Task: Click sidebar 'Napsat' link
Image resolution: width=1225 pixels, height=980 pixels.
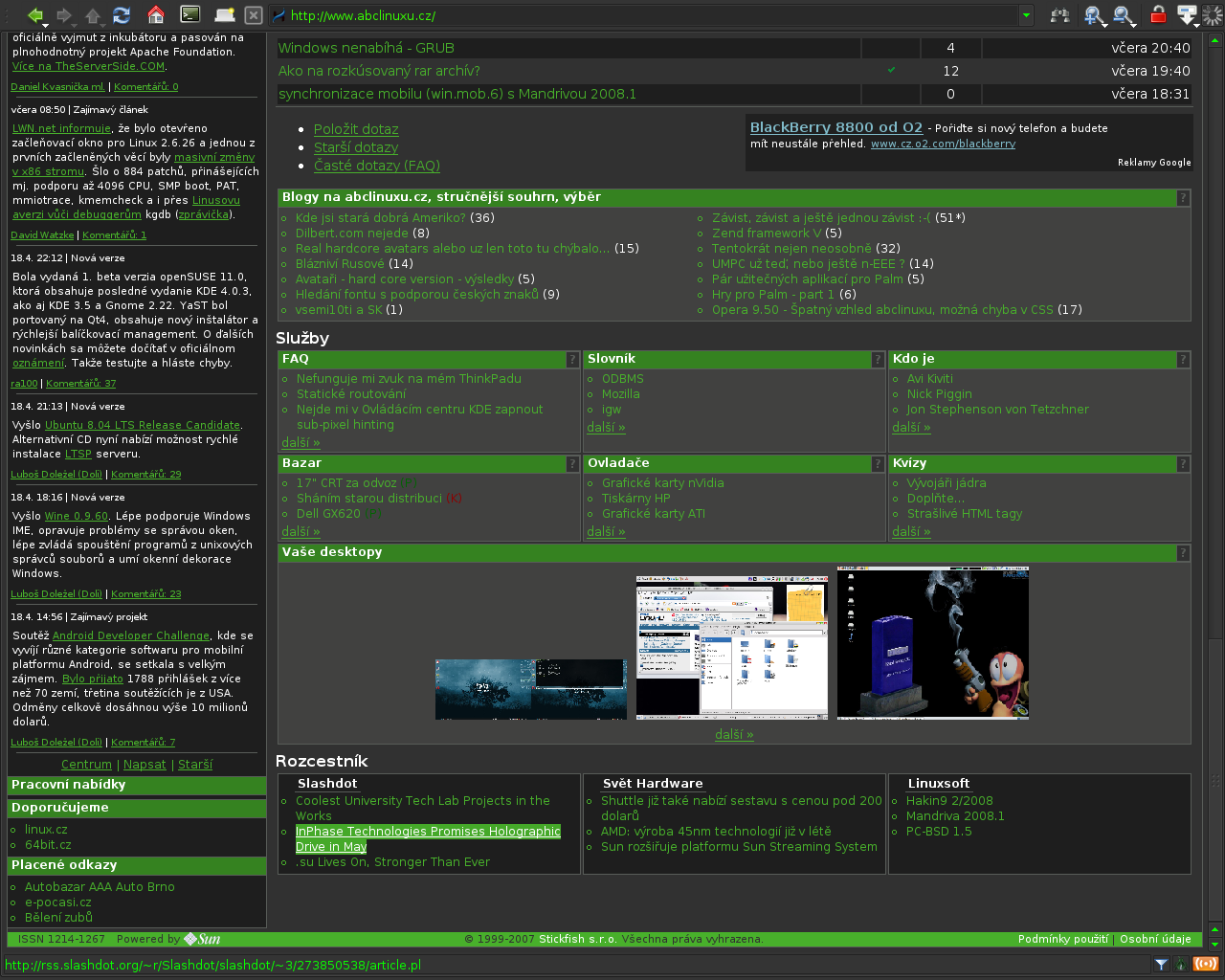Action: [145, 765]
